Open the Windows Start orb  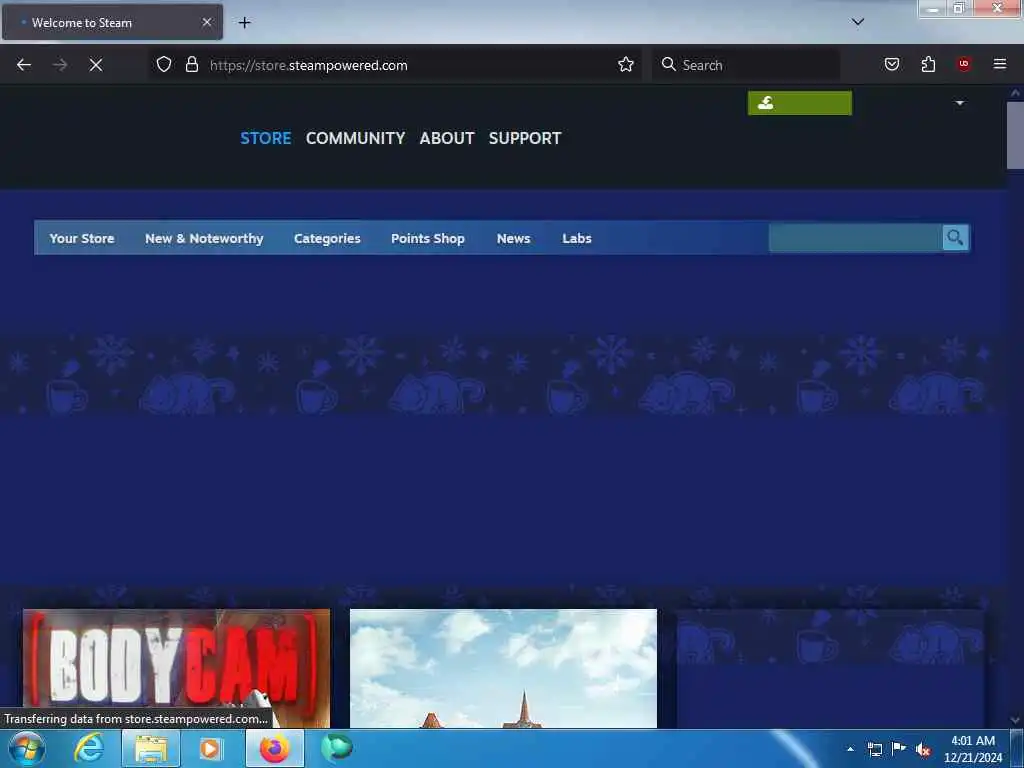pyautogui.click(x=26, y=748)
